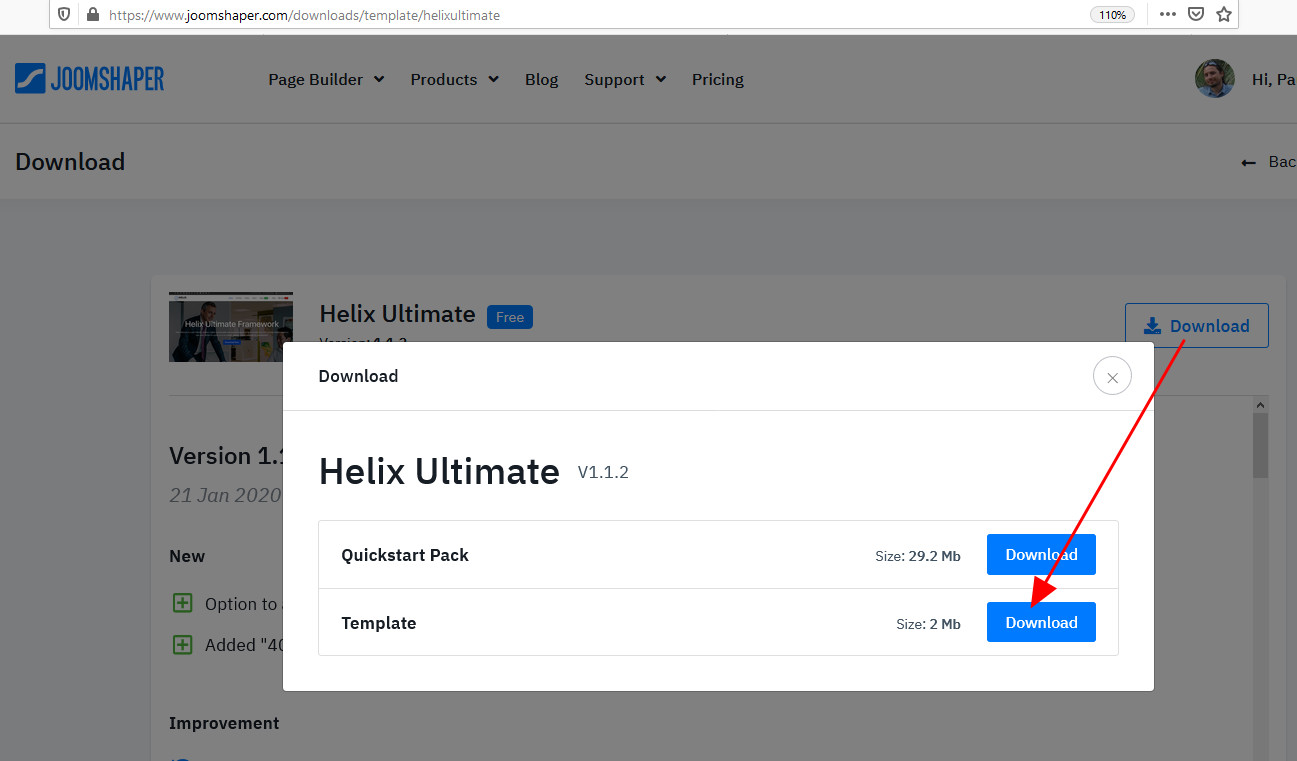Download the Quickstart Pack

(x=1040, y=555)
